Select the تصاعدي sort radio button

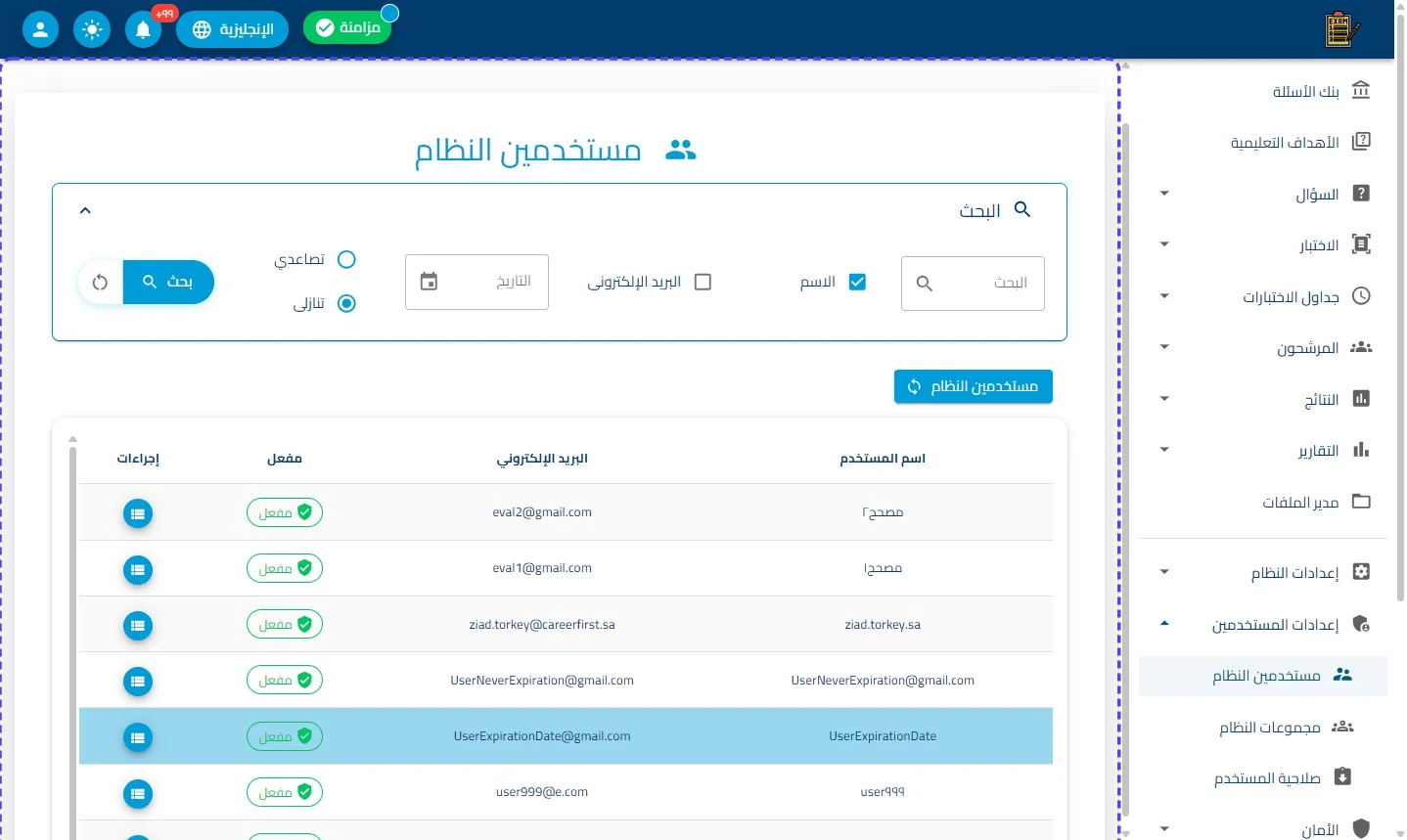pyautogui.click(x=346, y=259)
